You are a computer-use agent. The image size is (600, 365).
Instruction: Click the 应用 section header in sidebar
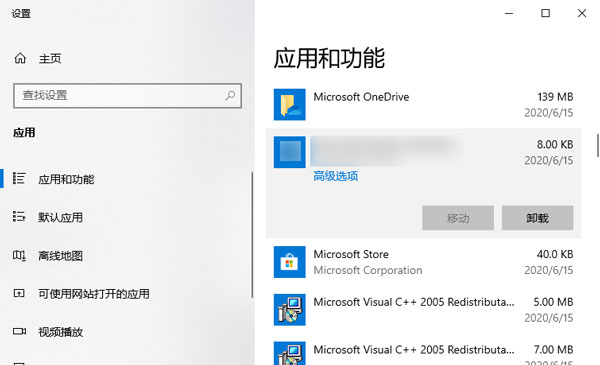pos(24,133)
